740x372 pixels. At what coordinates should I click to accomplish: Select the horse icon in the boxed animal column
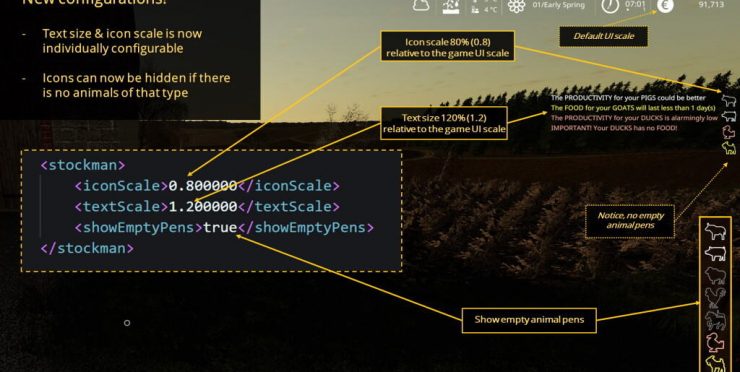pos(715,320)
